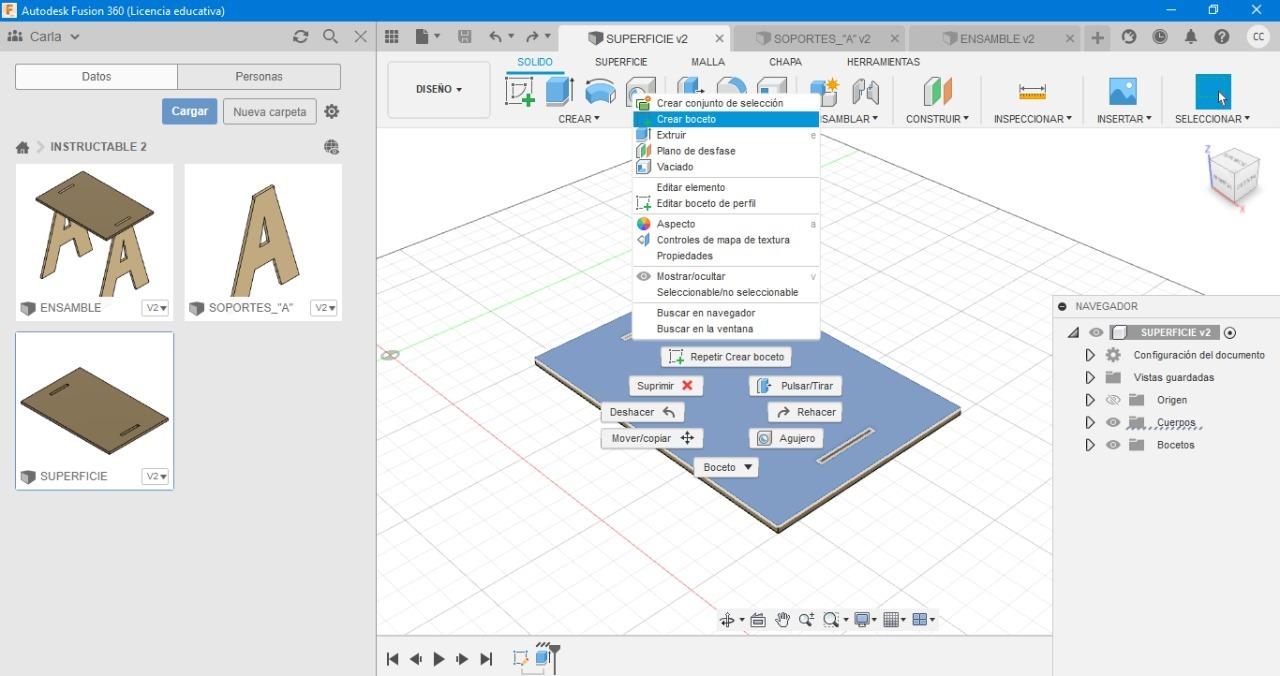Image resolution: width=1280 pixels, height=676 pixels.
Task: Open the job status clock icon
Action: pyautogui.click(x=1160, y=37)
